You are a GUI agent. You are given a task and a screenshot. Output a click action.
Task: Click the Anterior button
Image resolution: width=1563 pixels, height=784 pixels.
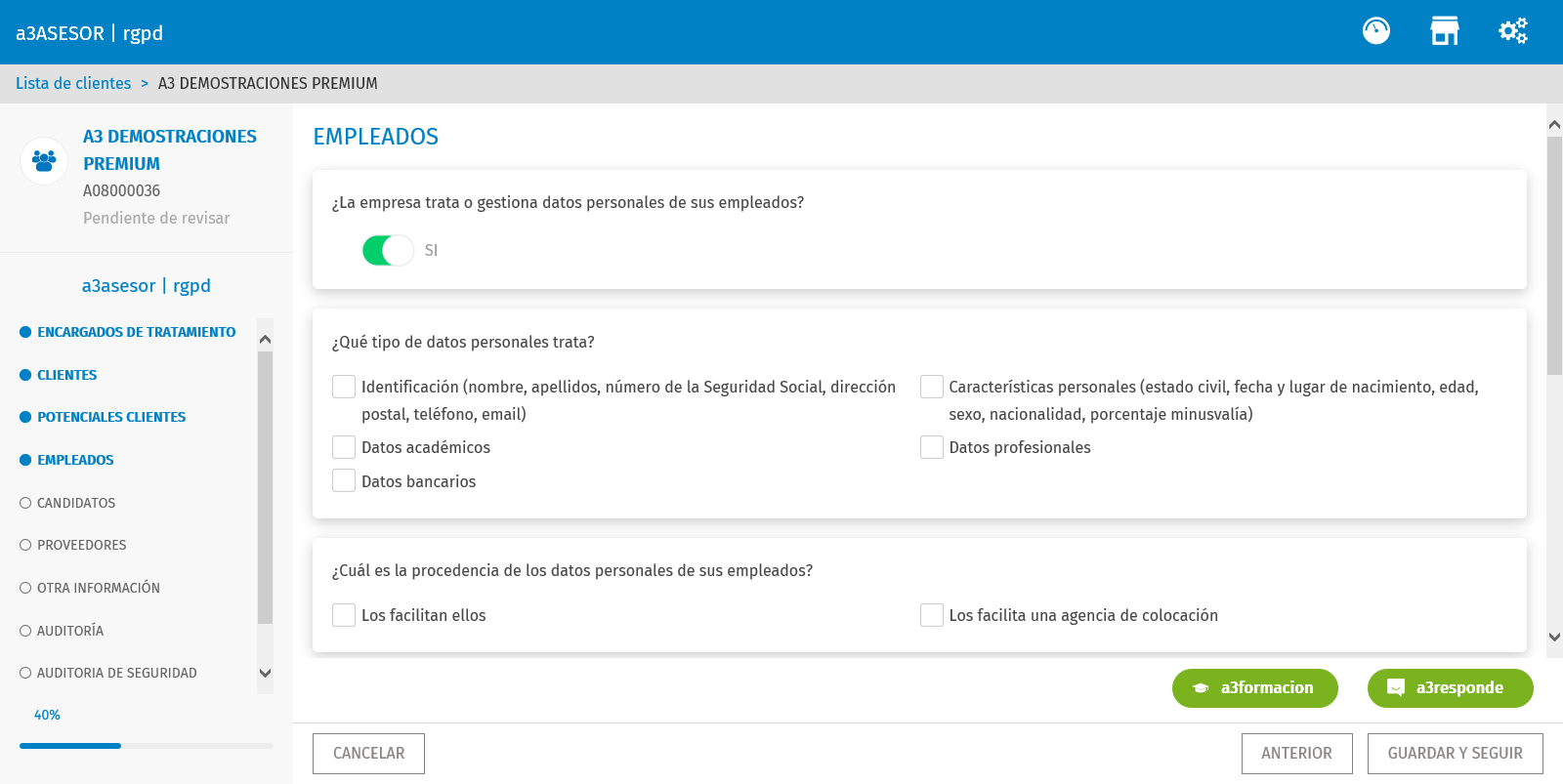pos(1296,754)
